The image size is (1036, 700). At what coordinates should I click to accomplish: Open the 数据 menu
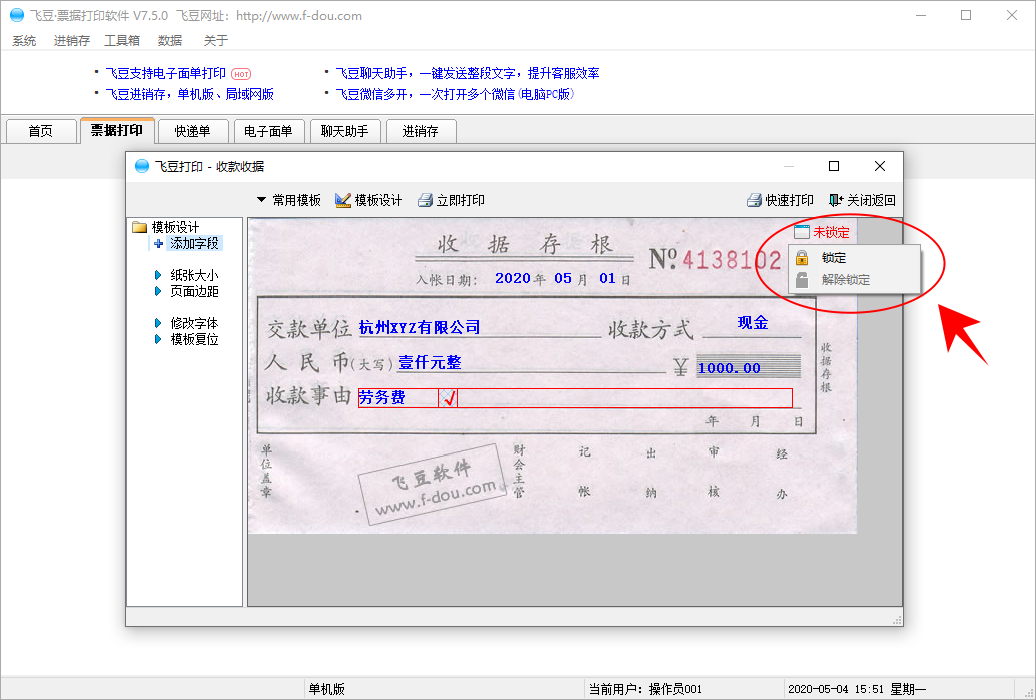170,41
